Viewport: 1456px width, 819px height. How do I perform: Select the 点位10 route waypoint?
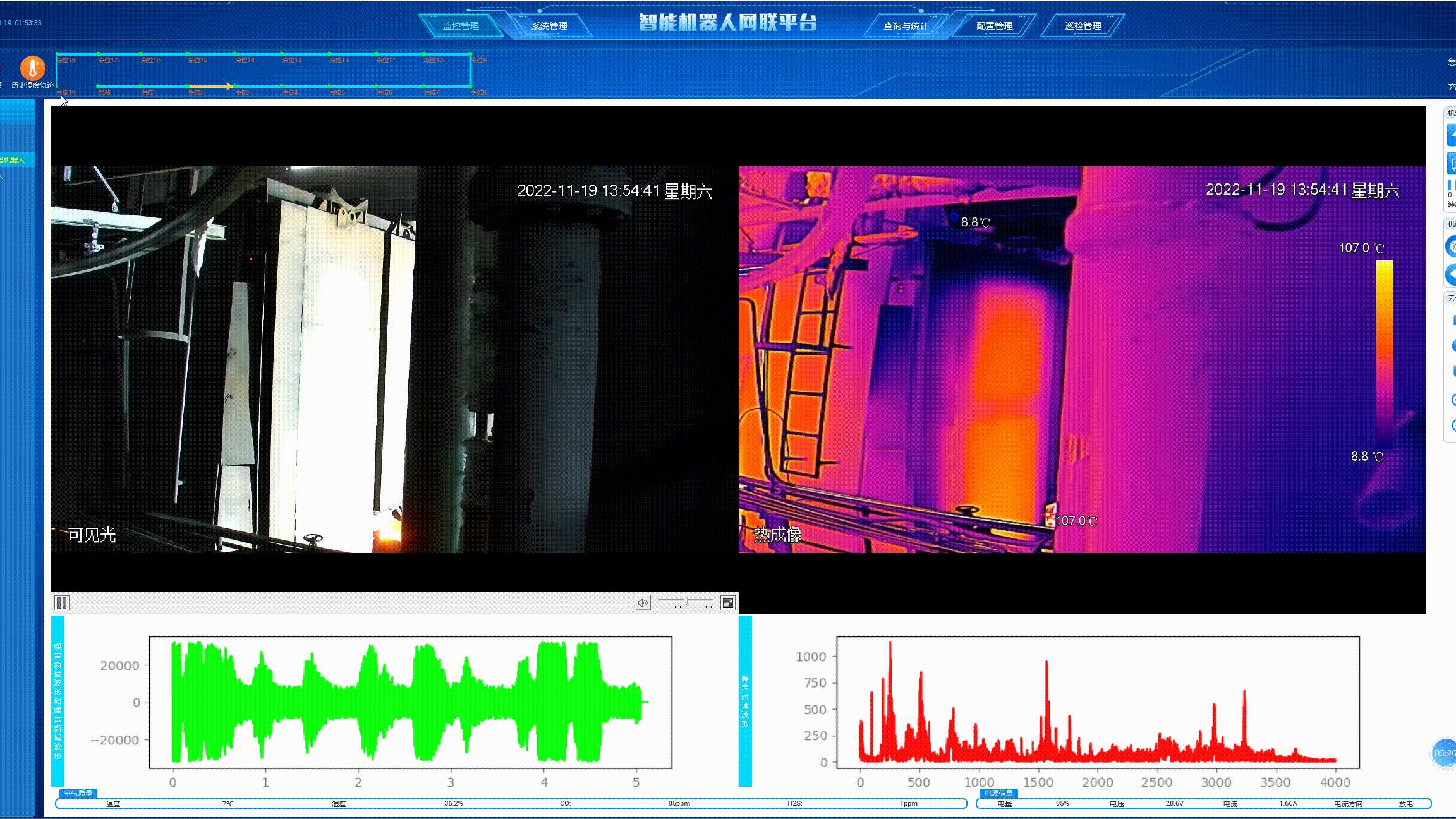pyautogui.click(x=423, y=54)
